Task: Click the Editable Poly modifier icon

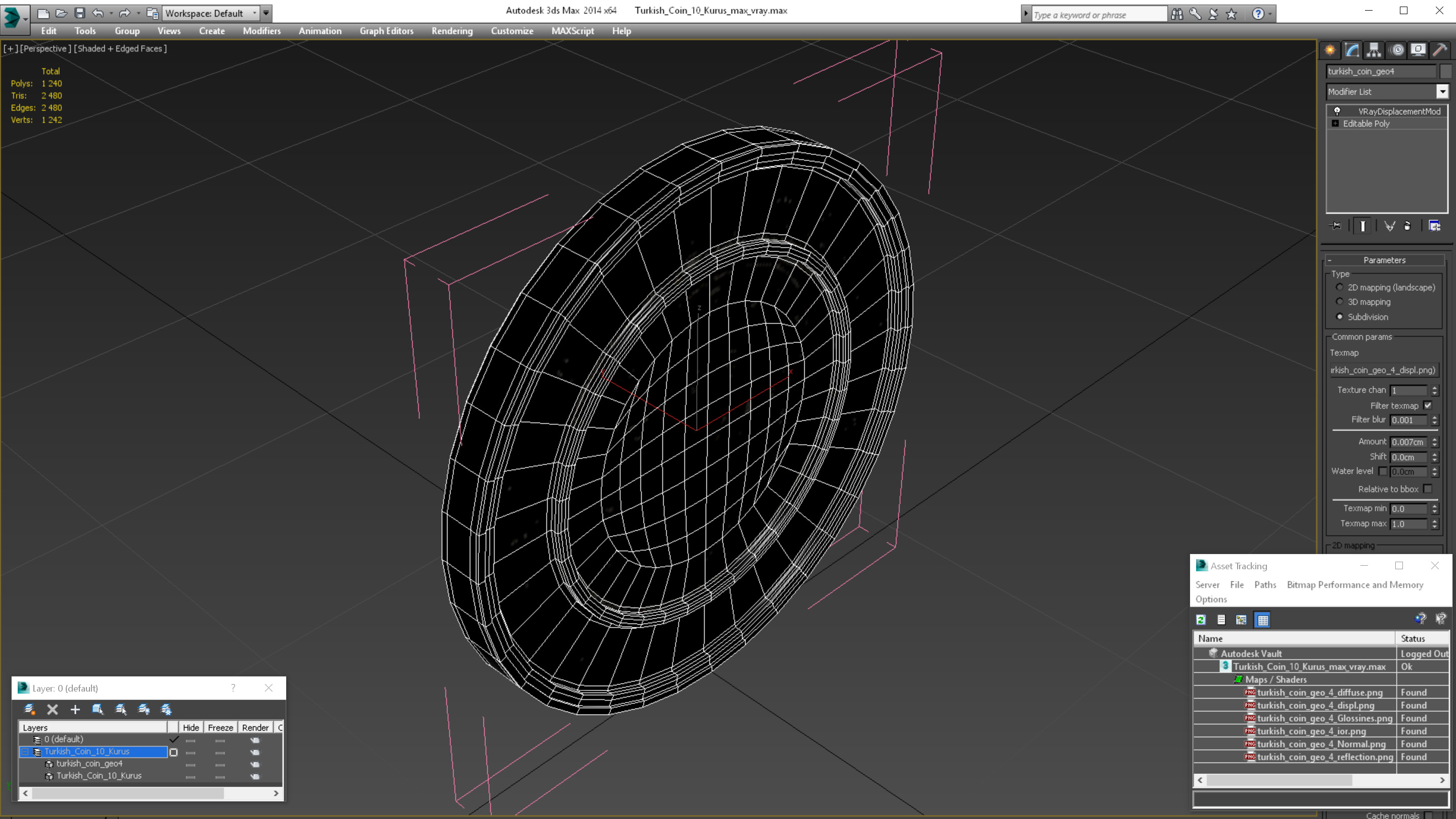Action: [x=1336, y=123]
